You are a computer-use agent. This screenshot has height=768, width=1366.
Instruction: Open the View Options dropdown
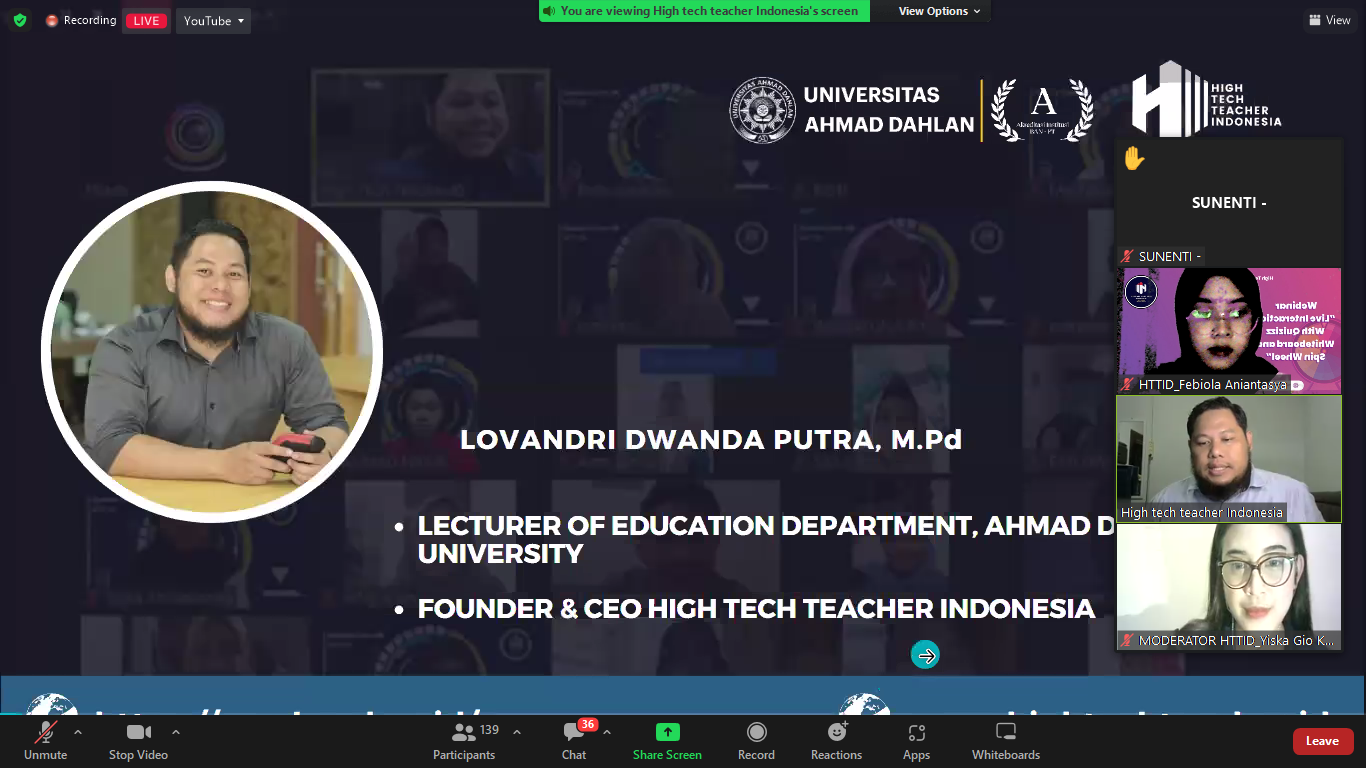click(939, 11)
